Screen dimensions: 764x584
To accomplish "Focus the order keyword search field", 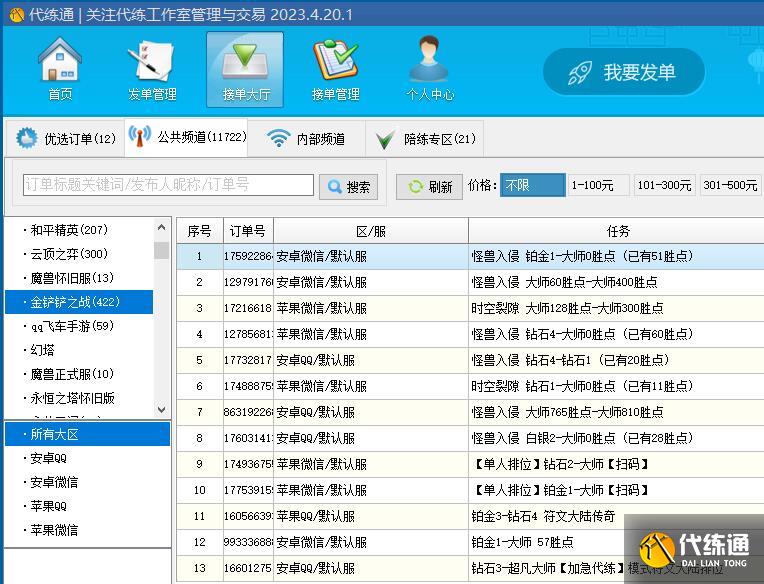I will [168, 185].
